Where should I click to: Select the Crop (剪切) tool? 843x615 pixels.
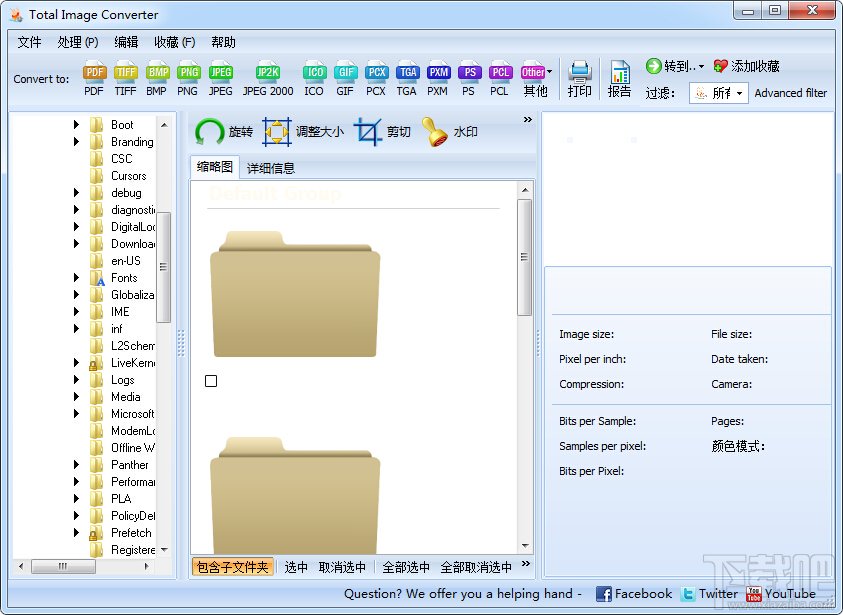[x=382, y=132]
